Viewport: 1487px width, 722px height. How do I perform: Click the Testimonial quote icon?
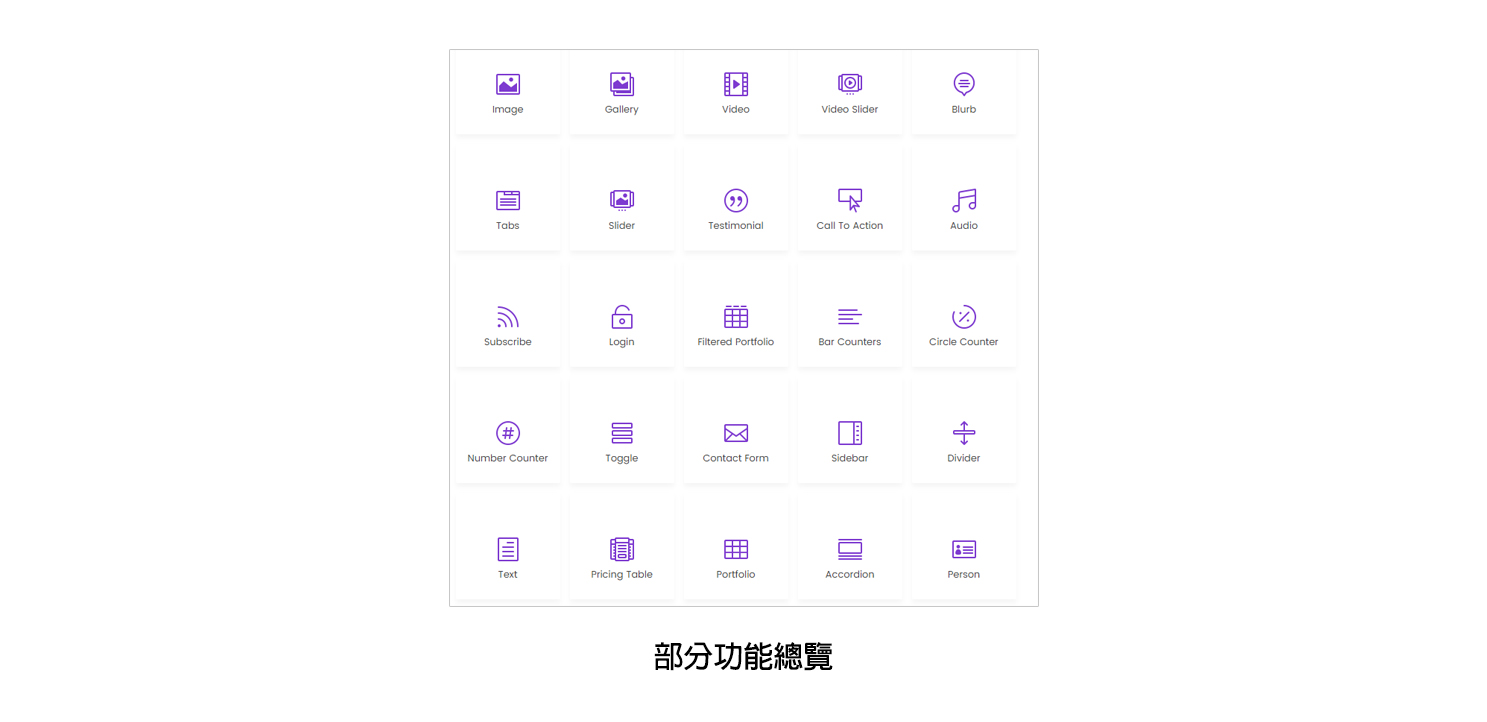pyautogui.click(x=736, y=201)
